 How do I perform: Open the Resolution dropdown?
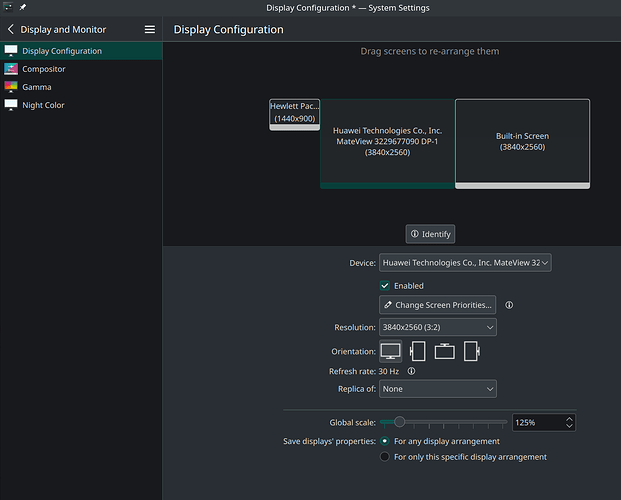[438, 327]
